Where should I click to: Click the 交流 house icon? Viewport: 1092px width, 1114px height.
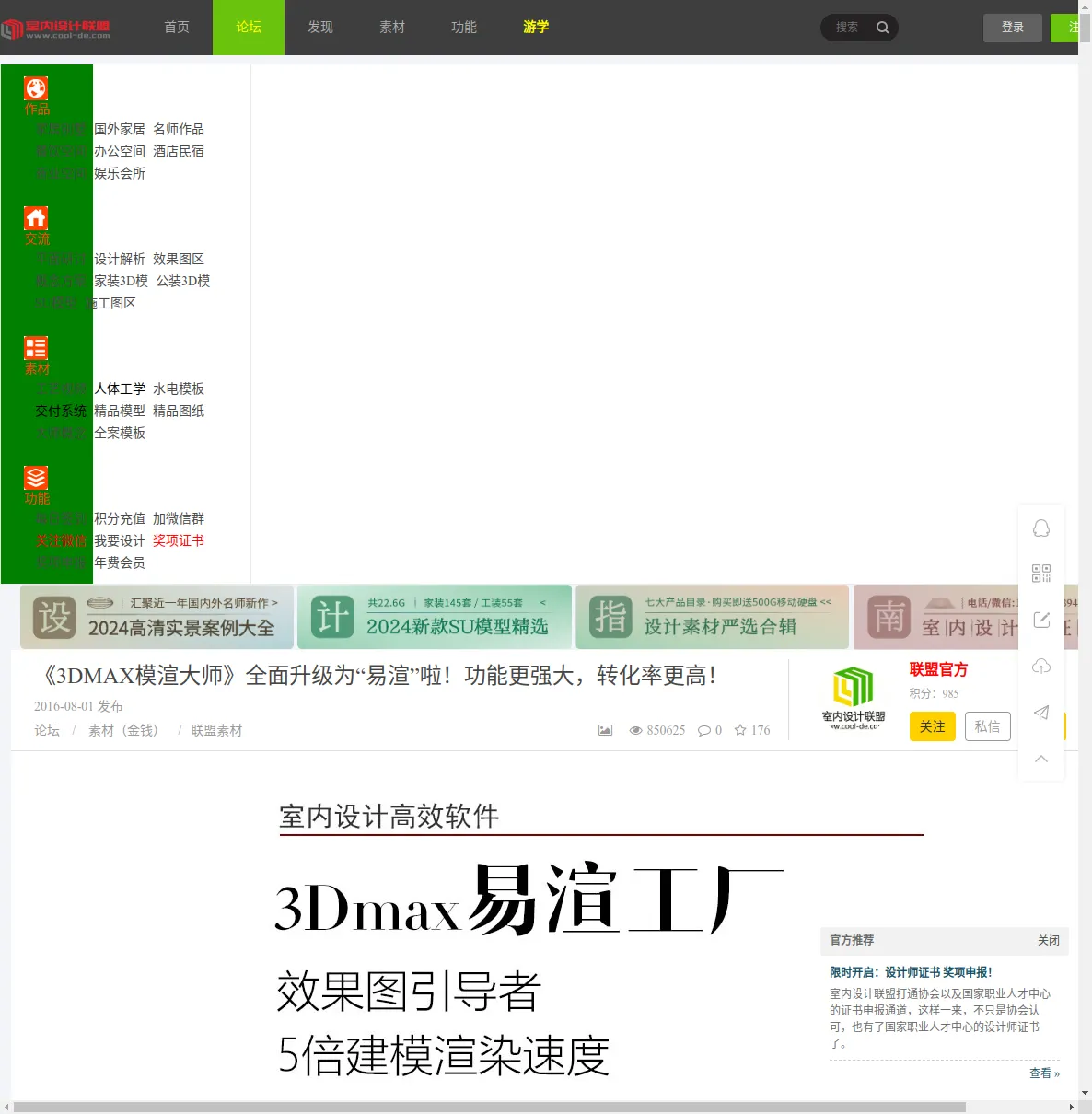(x=36, y=218)
